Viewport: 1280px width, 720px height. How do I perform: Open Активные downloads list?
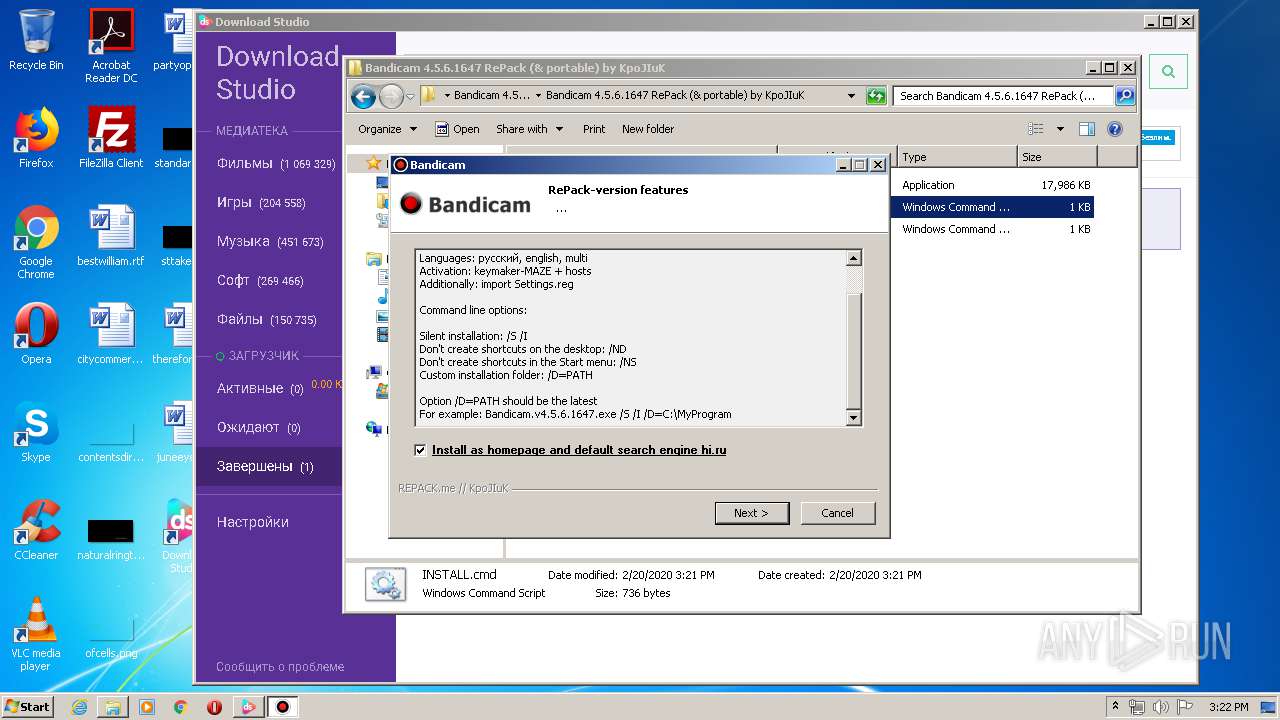point(260,388)
